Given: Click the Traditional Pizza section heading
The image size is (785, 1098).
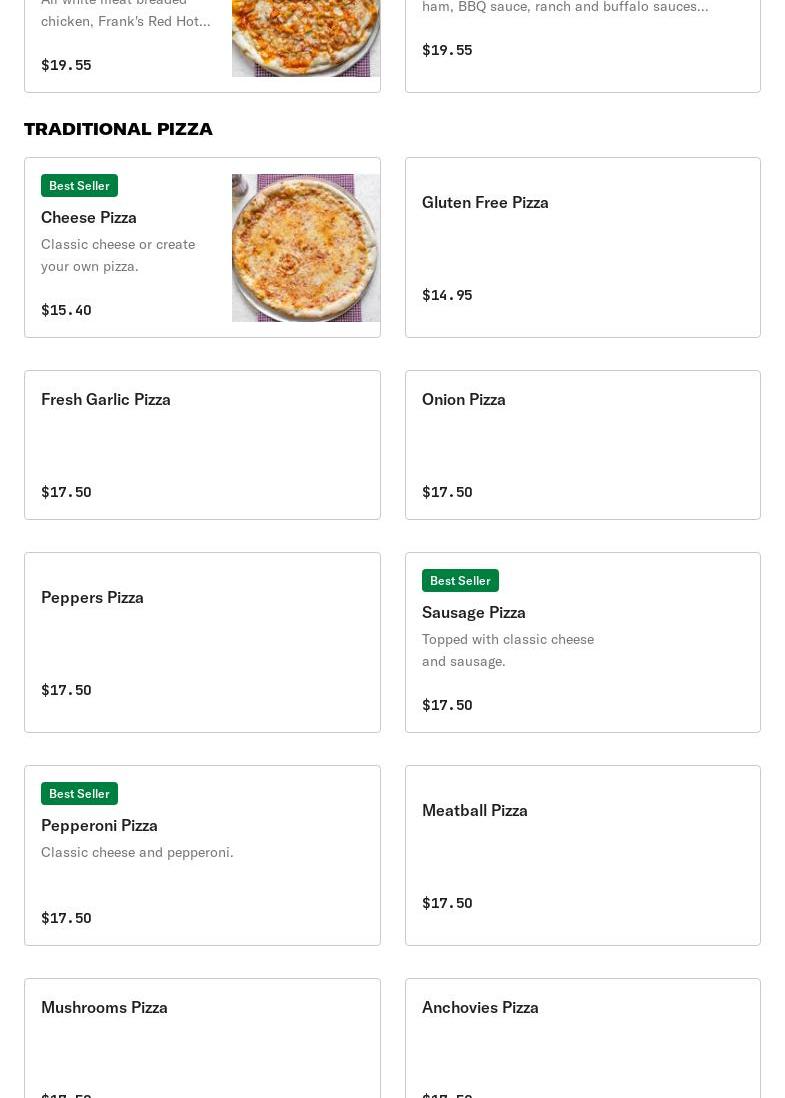Looking at the screenshot, I should coord(118,129).
